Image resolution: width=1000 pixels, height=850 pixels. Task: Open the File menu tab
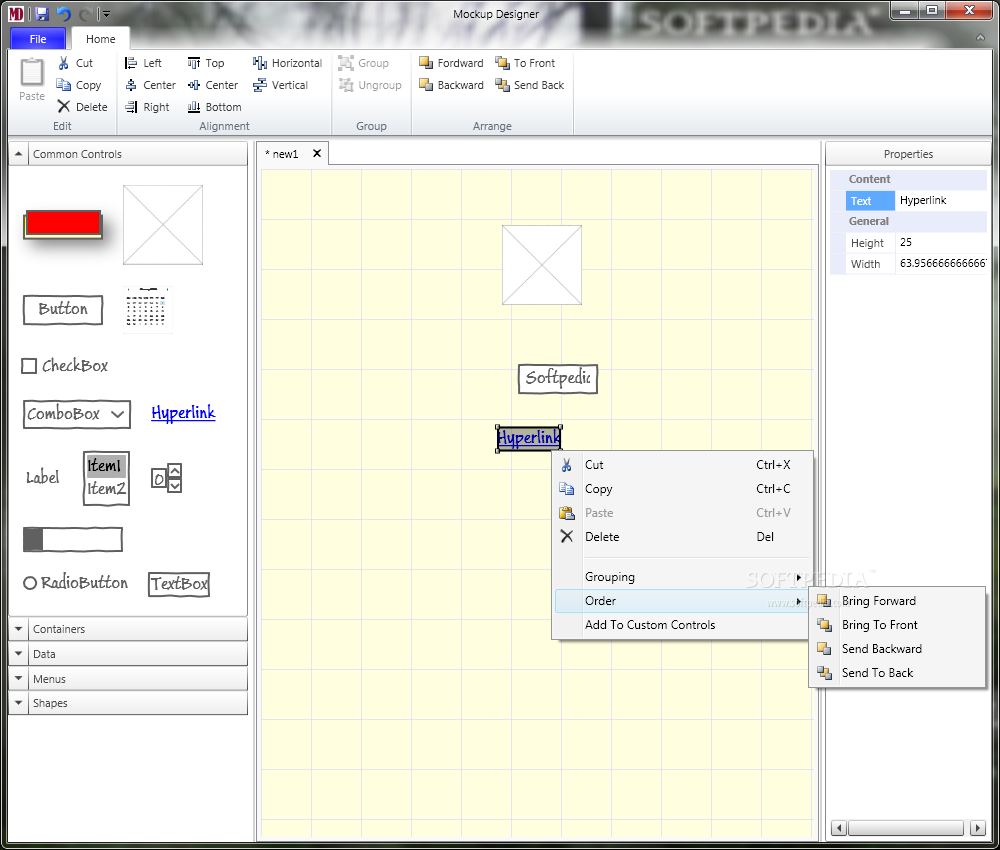pyautogui.click(x=38, y=39)
